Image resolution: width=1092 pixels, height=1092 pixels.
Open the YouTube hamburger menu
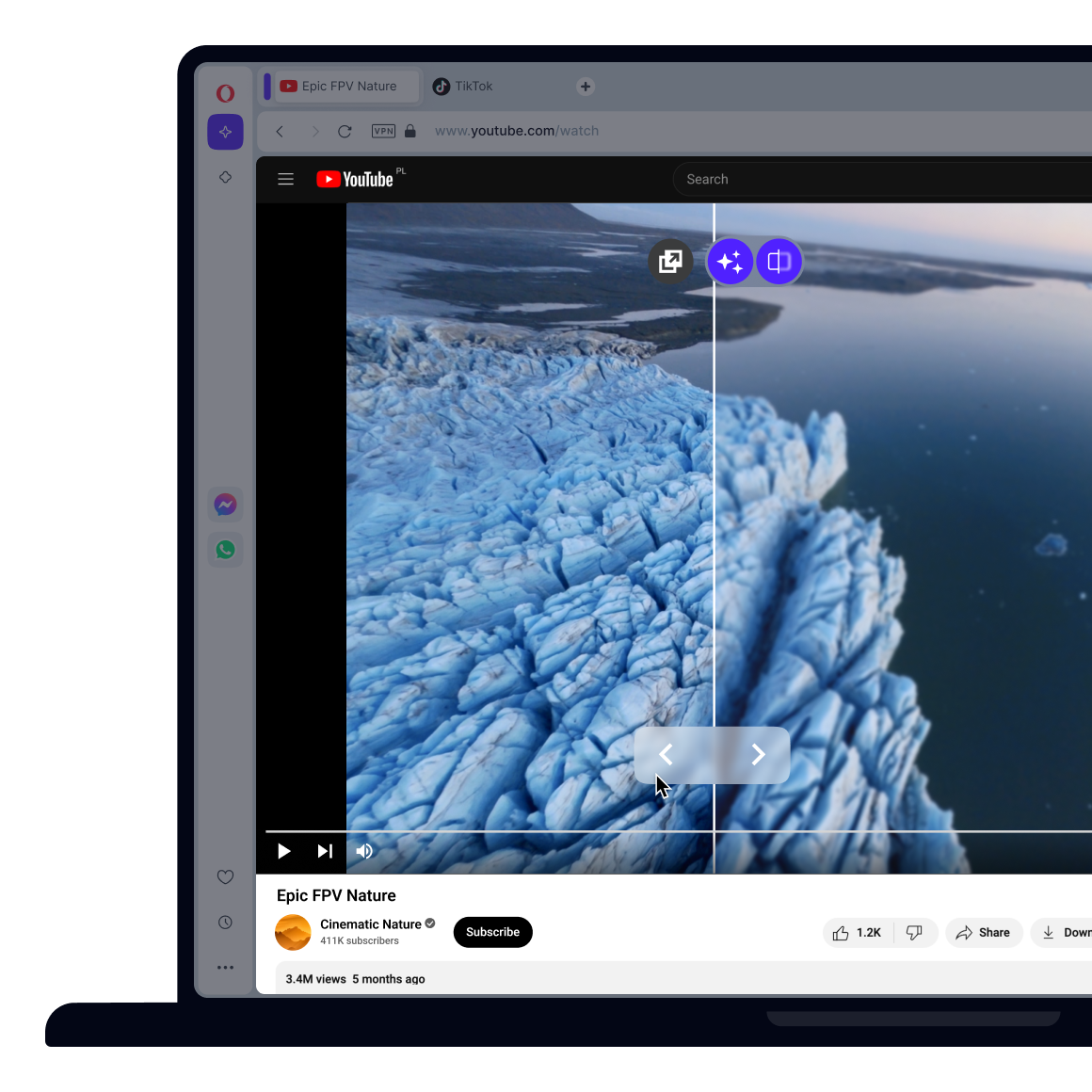285,179
